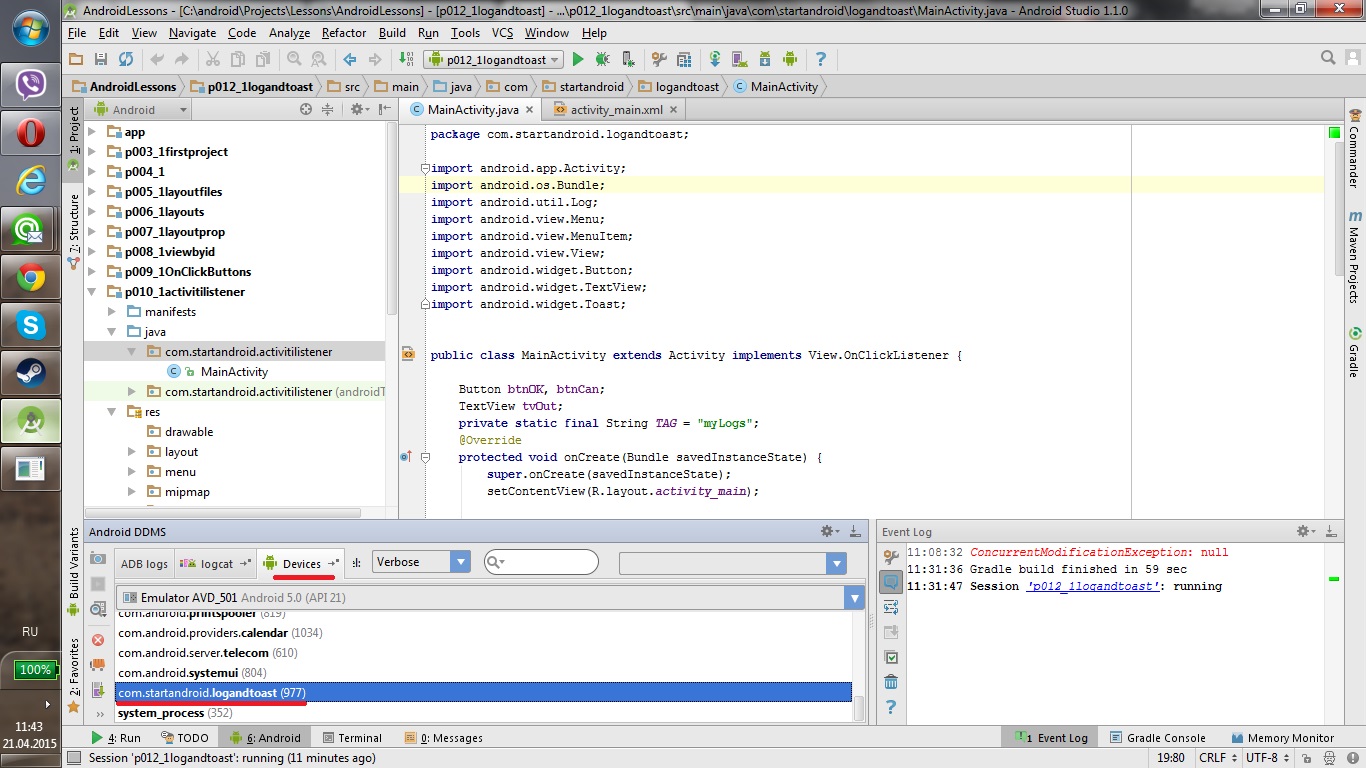Click the Event Log settings wrench icon
Screen dimensions: 1366x768
click(x=891, y=557)
